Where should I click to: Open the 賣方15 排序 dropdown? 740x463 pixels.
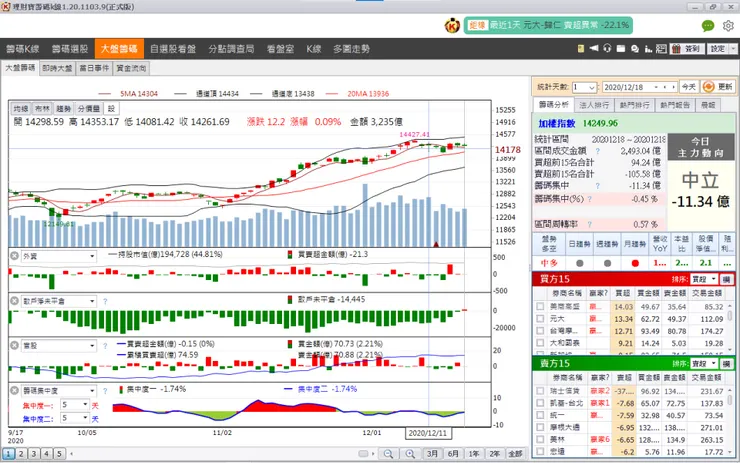[704, 363]
